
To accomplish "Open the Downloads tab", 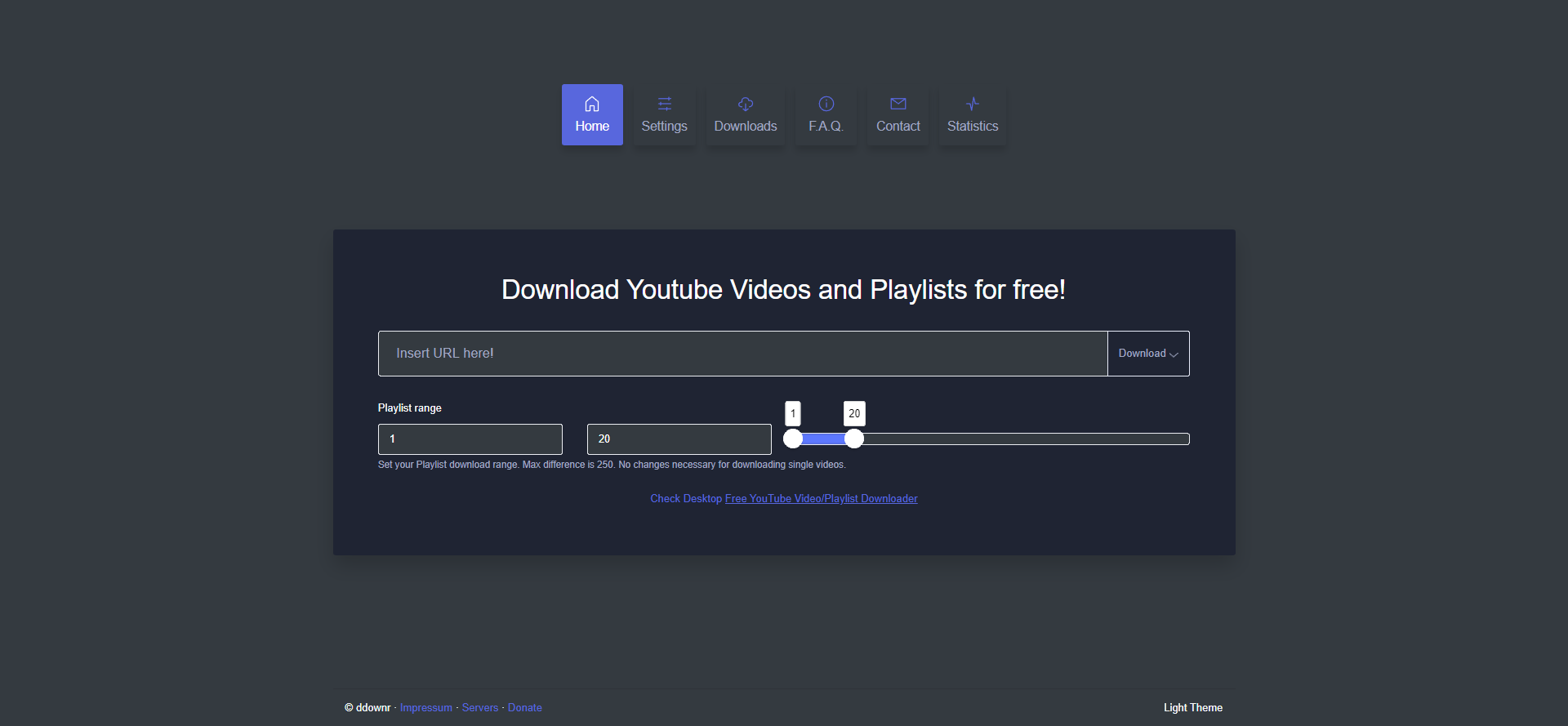I will pos(746,114).
